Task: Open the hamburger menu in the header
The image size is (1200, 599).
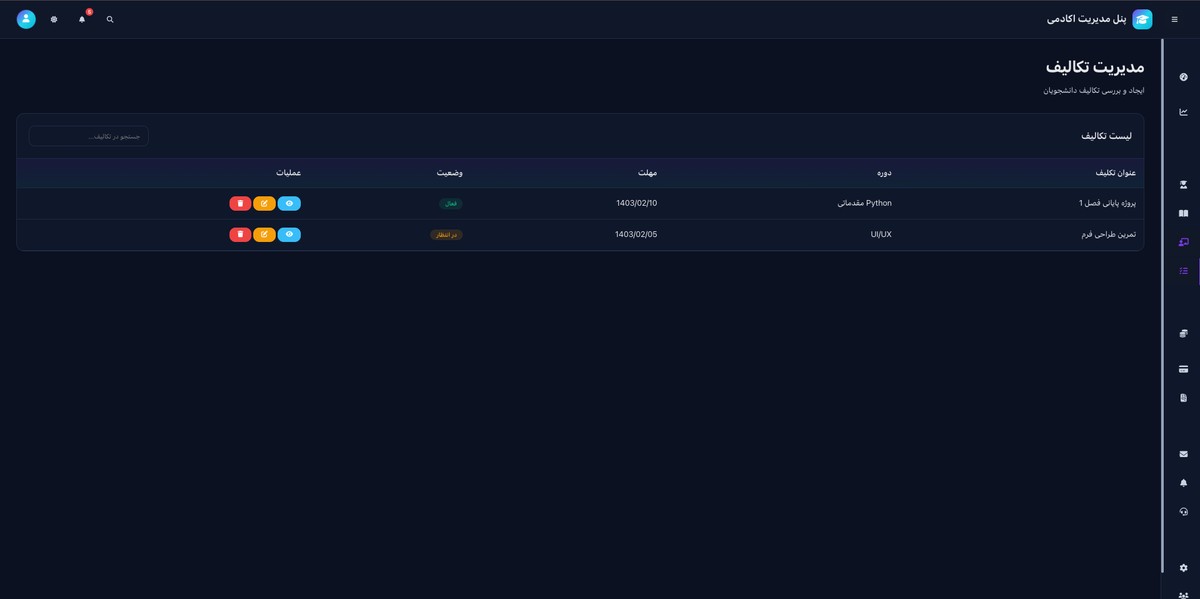Action: (1174, 19)
